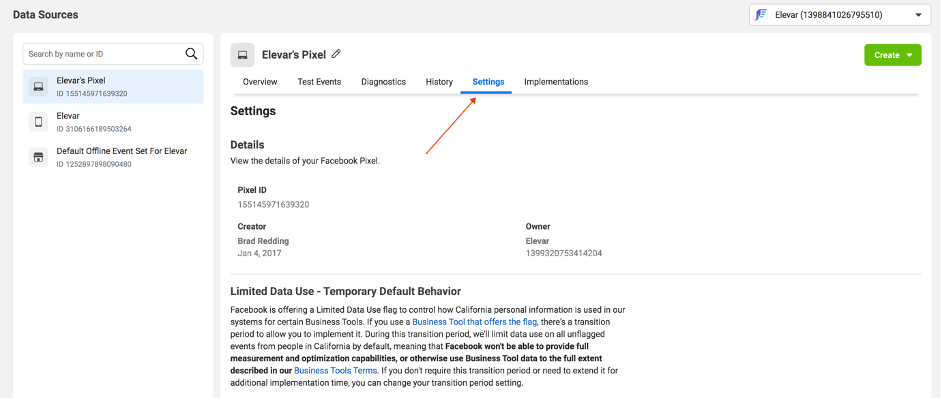Viewport: 941px width, 400px height.
Task: Focus the Search by name or ID field
Action: point(104,54)
